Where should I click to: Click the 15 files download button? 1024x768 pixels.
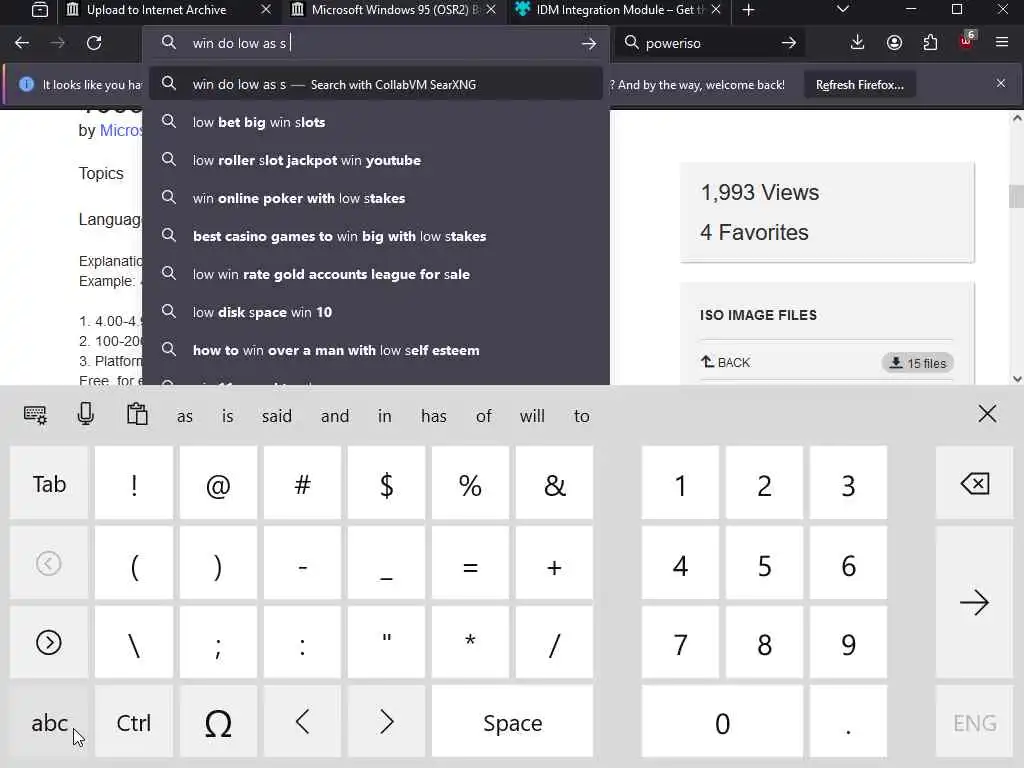pos(918,362)
